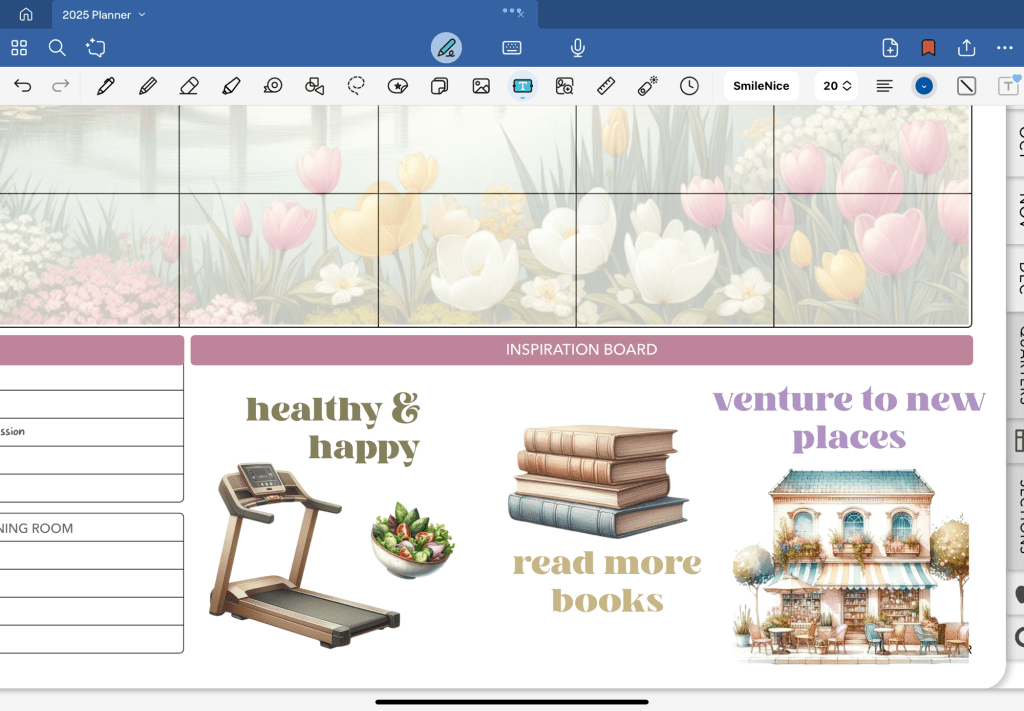
Task: Open the blue text color swatch
Action: 924,86
